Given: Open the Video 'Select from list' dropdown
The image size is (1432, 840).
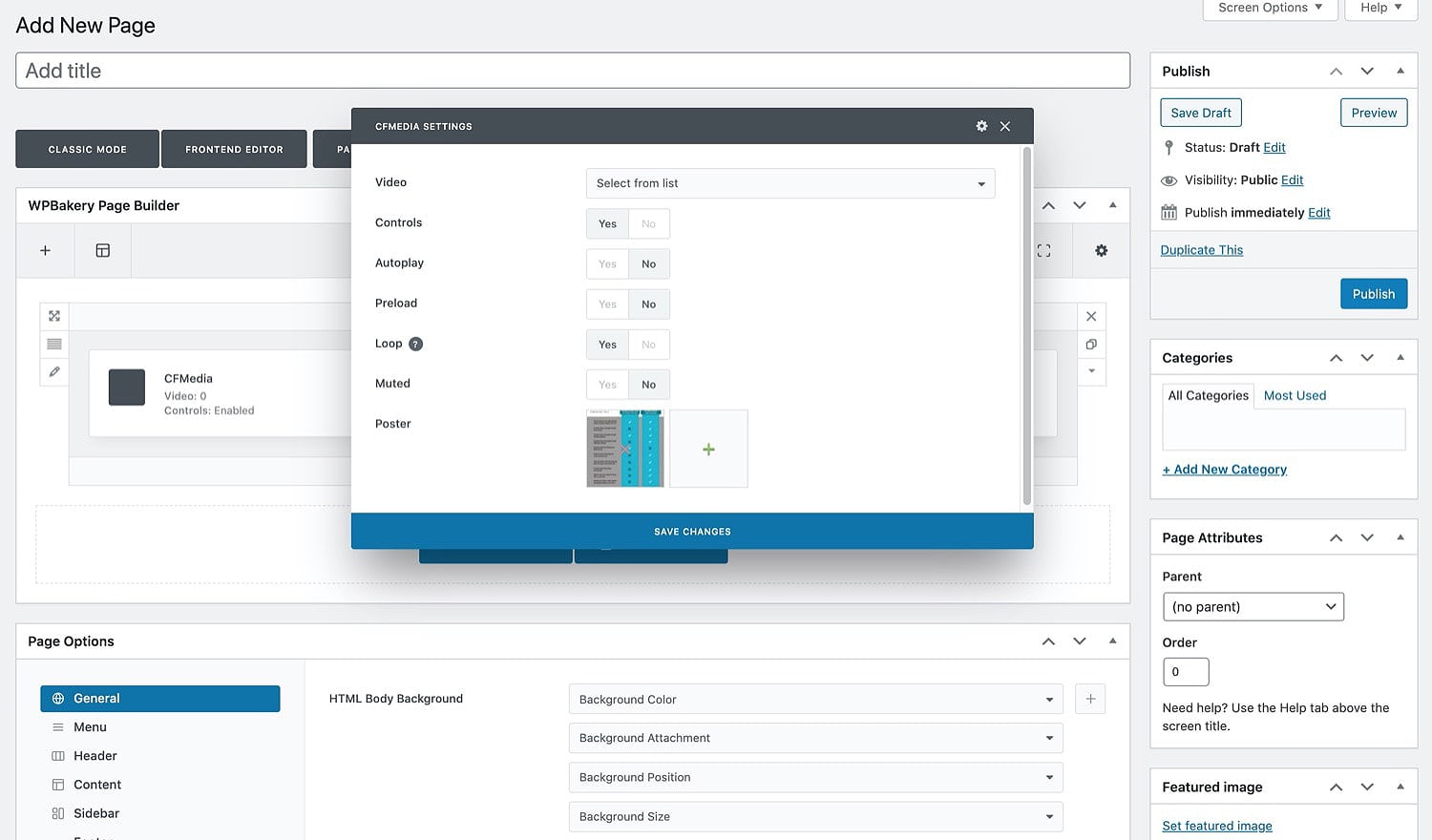Looking at the screenshot, I should click(790, 183).
